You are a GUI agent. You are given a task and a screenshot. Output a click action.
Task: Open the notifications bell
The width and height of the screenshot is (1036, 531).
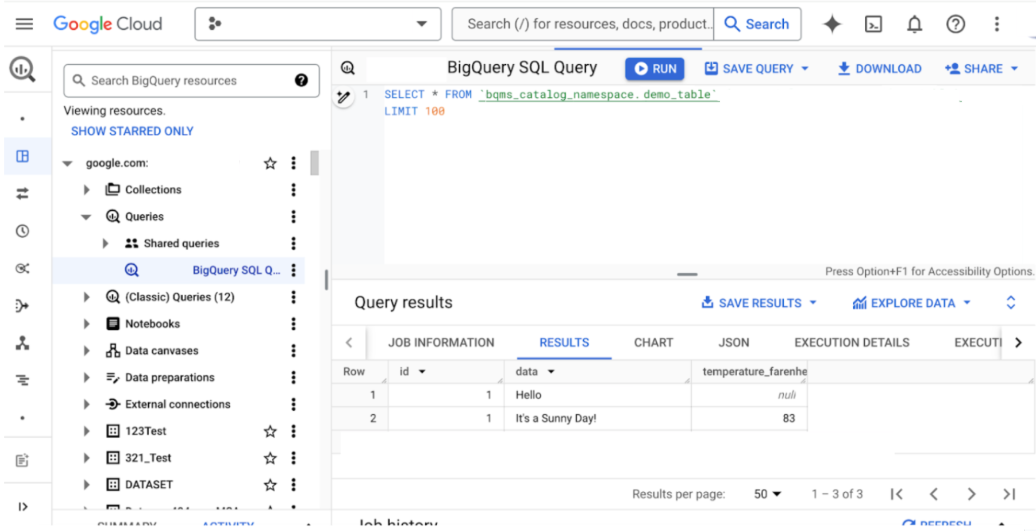point(914,24)
